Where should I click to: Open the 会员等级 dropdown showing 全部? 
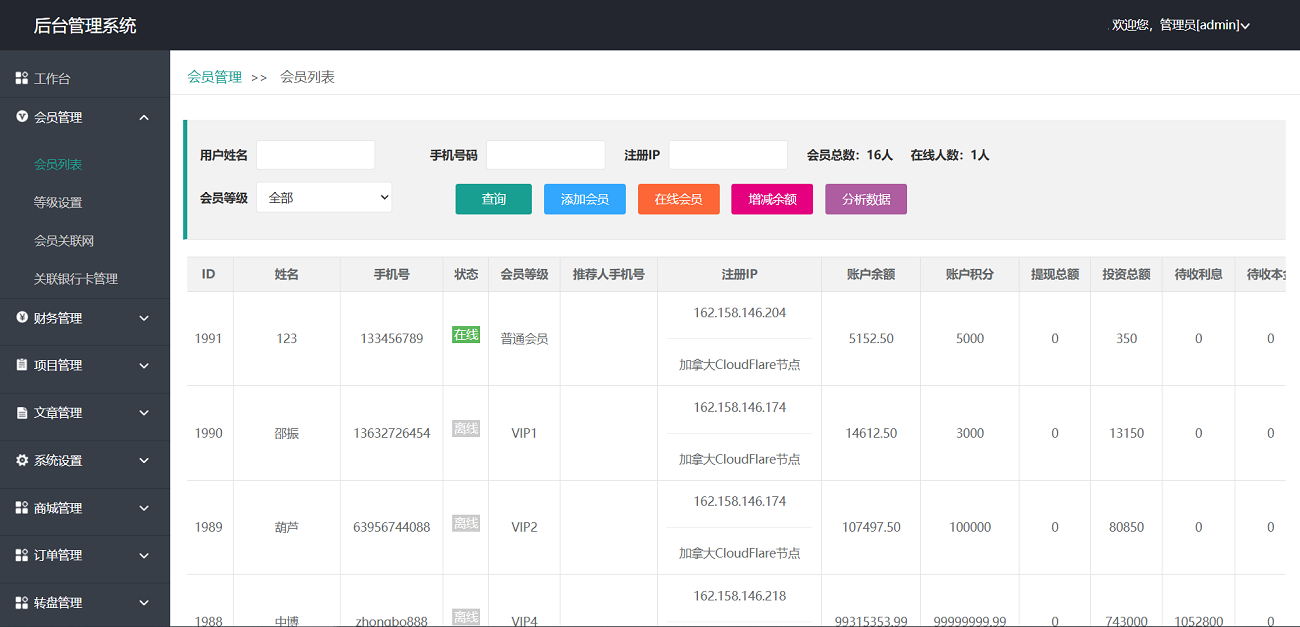(x=324, y=198)
